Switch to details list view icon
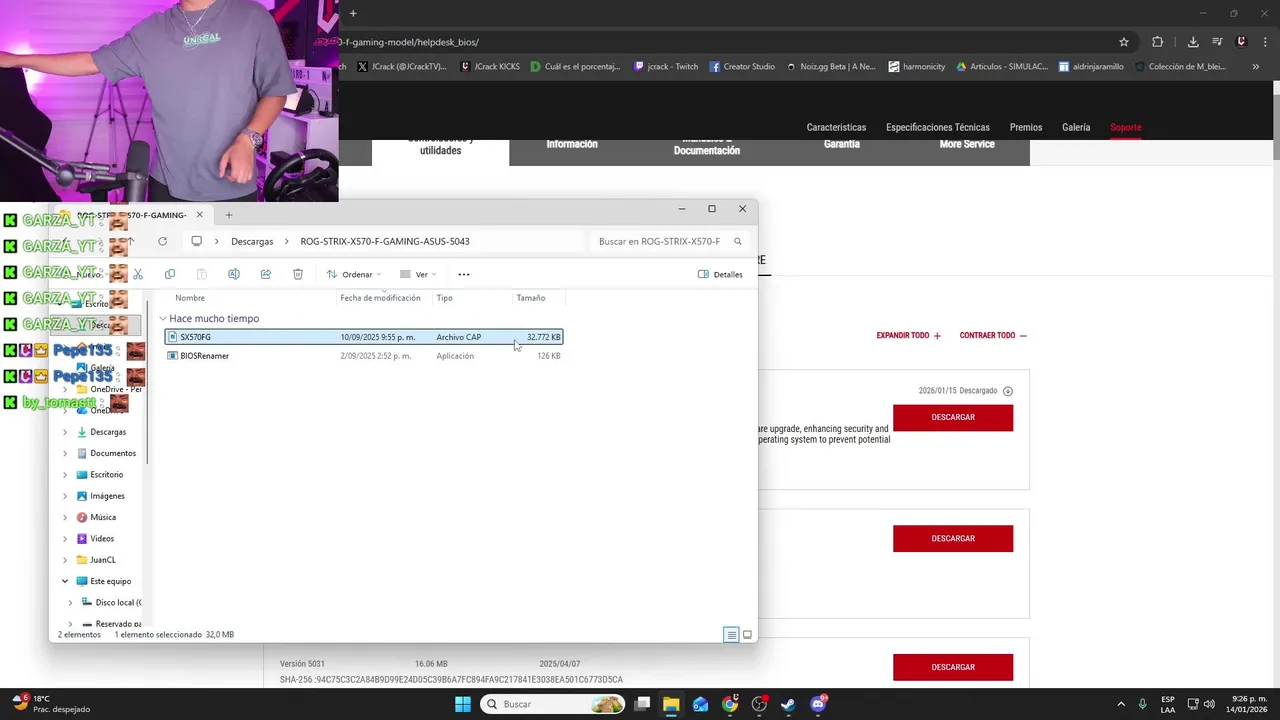The image size is (1280, 720). pyautogui.click(x=731, y=635)
